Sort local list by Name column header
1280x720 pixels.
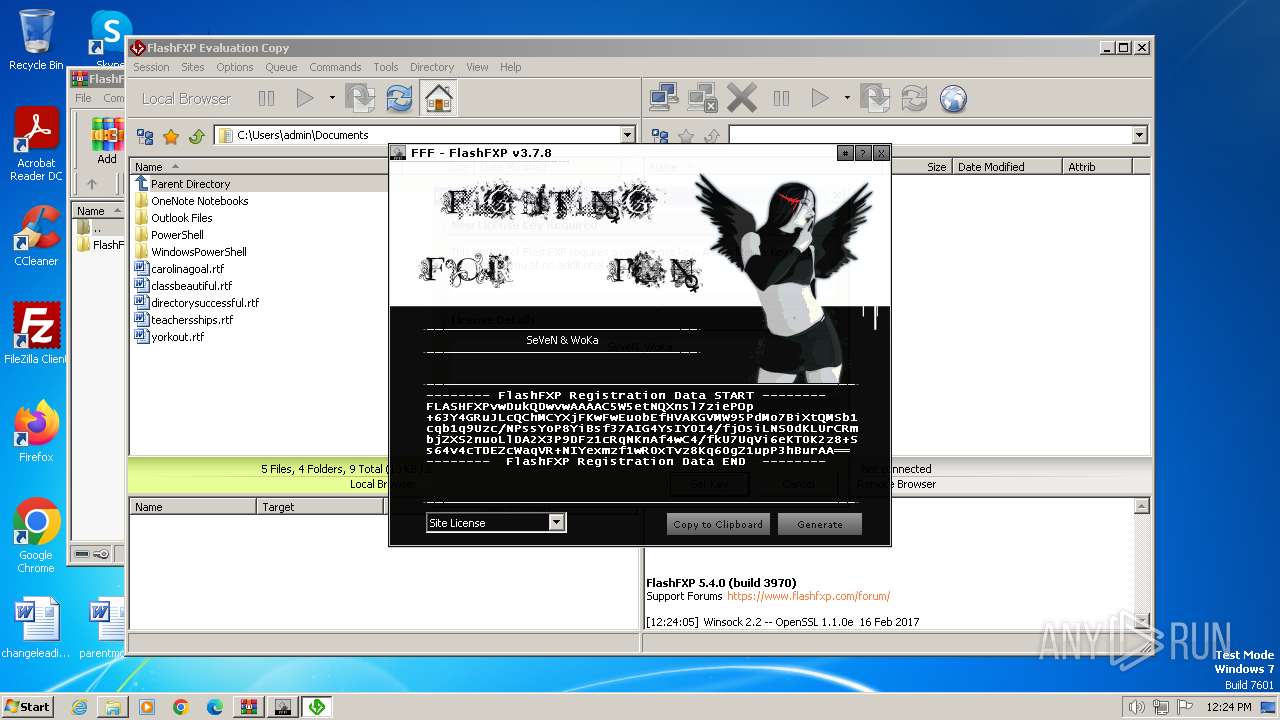(x=258, y=167)
